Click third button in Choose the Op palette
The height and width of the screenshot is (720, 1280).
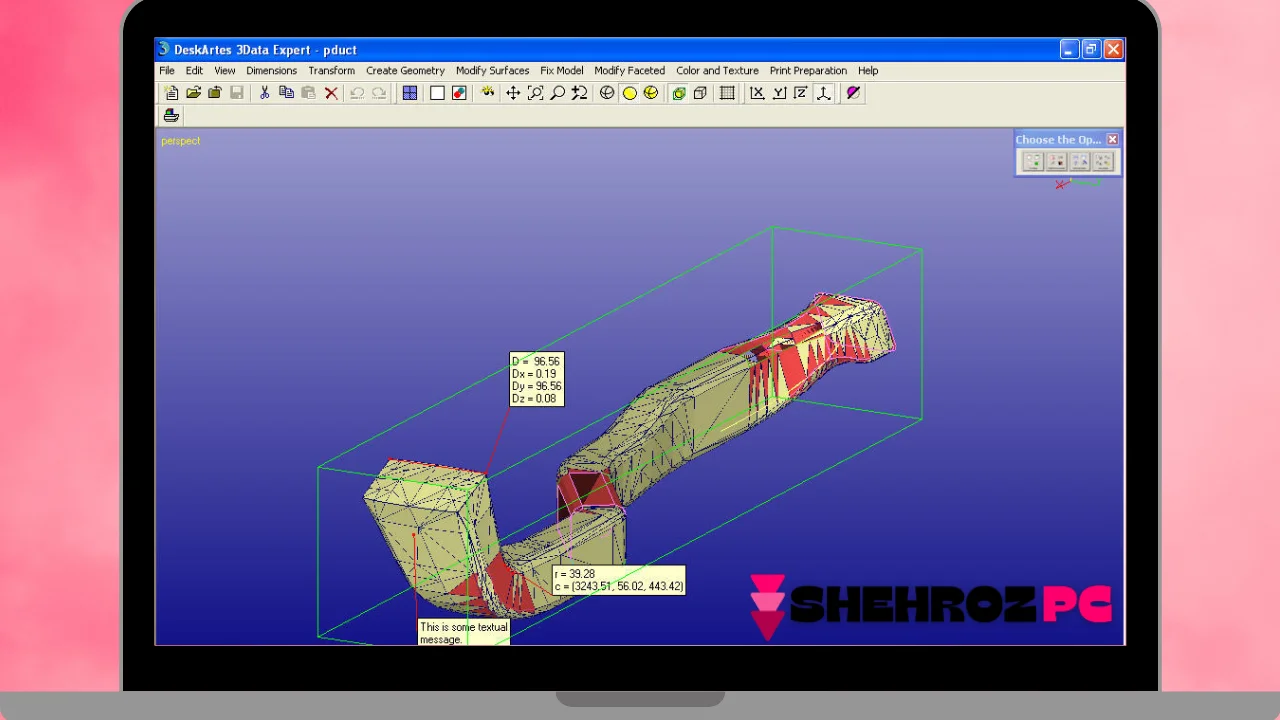(1079, 161)
